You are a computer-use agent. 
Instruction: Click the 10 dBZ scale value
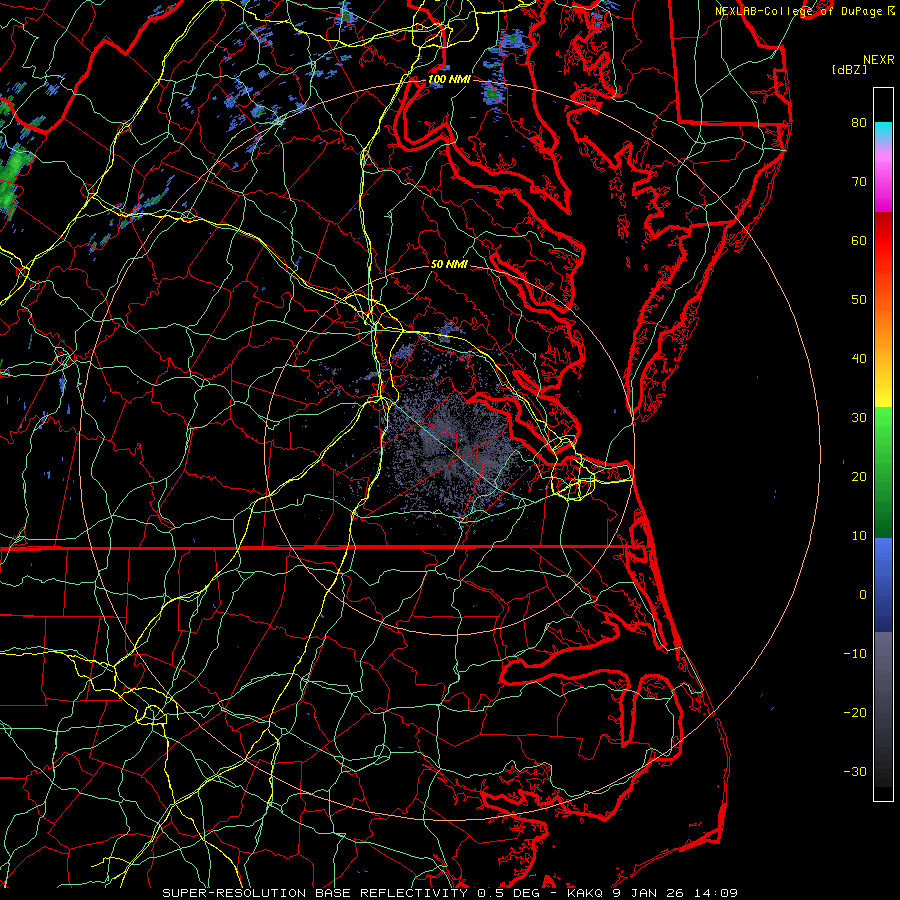[859, 536]
